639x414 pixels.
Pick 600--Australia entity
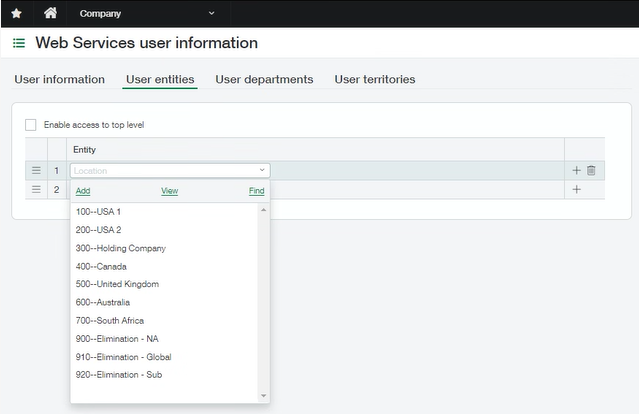click(164, 302)
